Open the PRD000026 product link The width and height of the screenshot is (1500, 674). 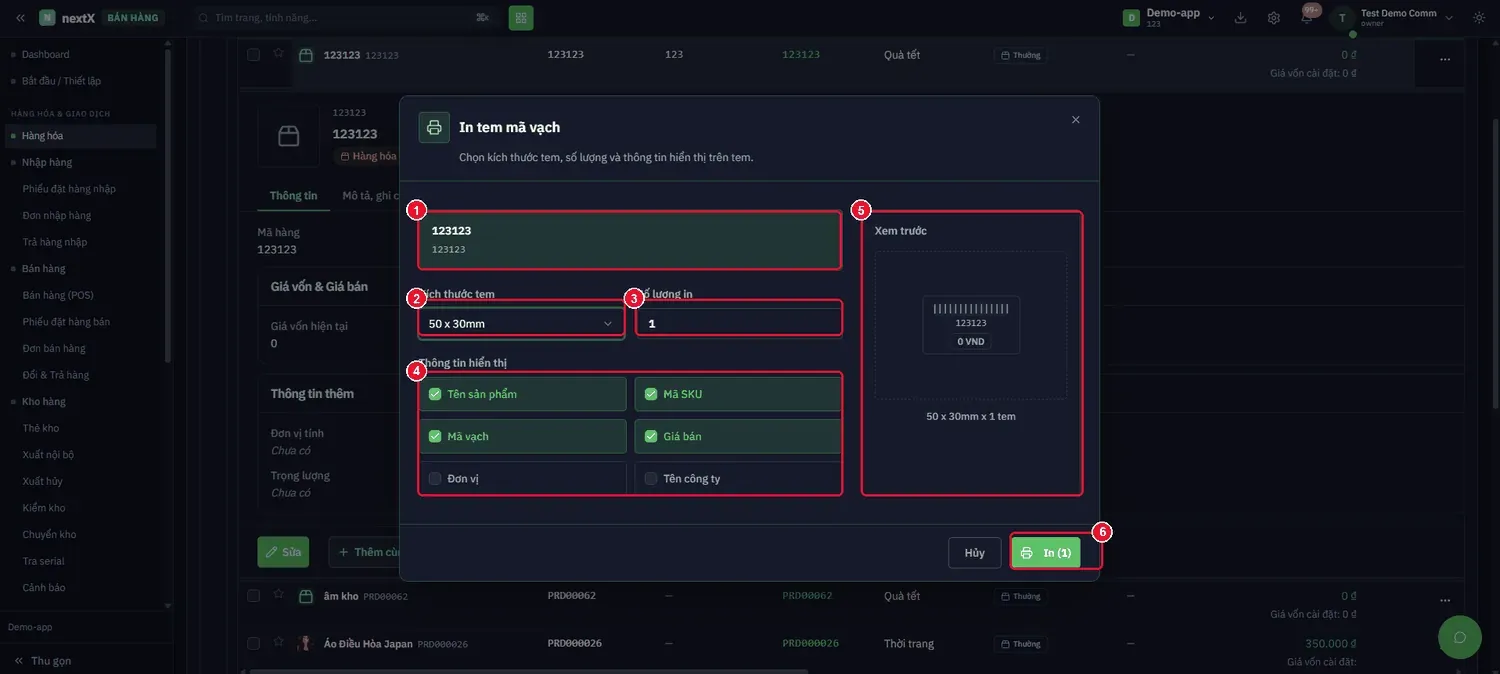pyautogui.click(x=811, y=643)
